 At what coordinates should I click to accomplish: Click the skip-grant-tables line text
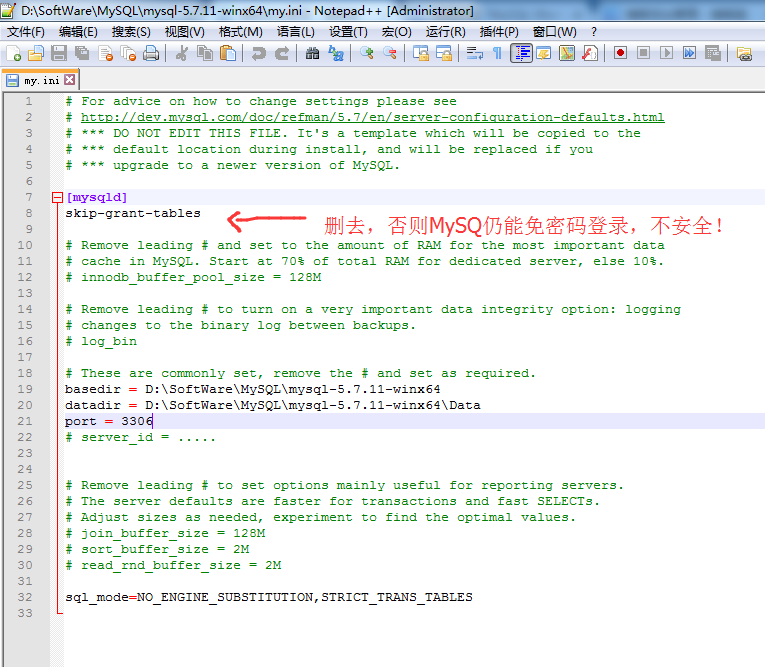pyautogui.click(x=133, y=213)
